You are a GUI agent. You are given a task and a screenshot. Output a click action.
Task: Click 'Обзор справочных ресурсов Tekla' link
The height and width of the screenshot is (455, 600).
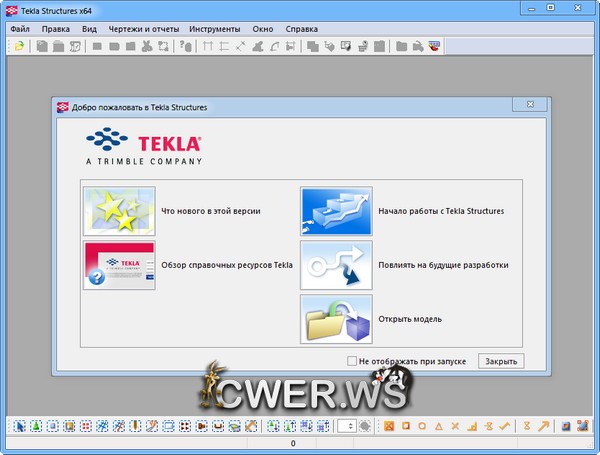227,265
